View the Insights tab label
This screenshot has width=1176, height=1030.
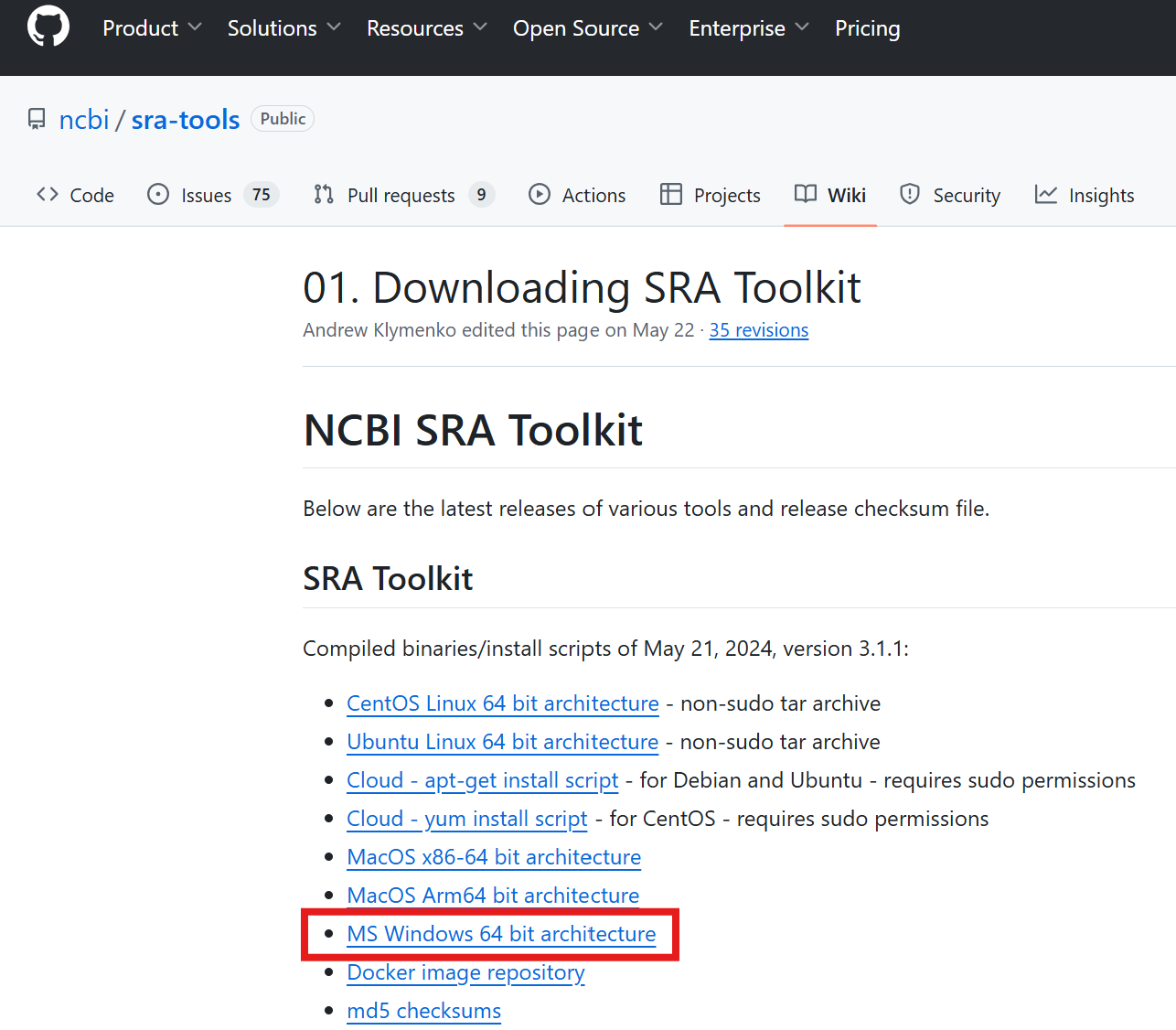(x=1101, y=196)
